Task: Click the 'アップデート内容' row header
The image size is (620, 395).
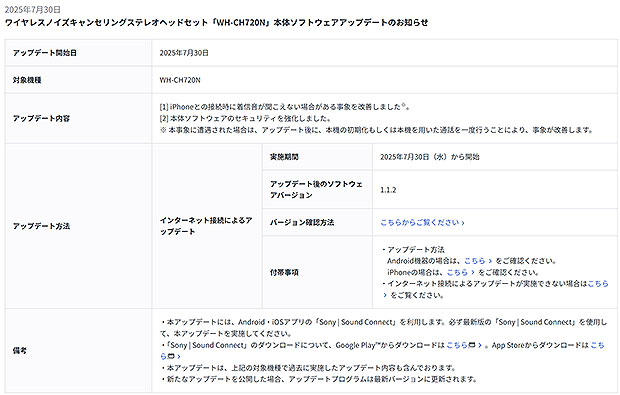Action: (78, 119)
